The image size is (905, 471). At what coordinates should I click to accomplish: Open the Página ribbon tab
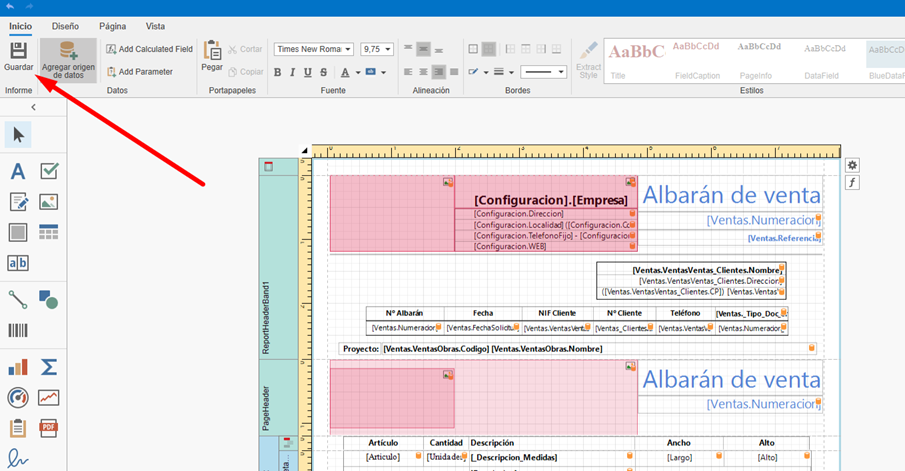113,26
